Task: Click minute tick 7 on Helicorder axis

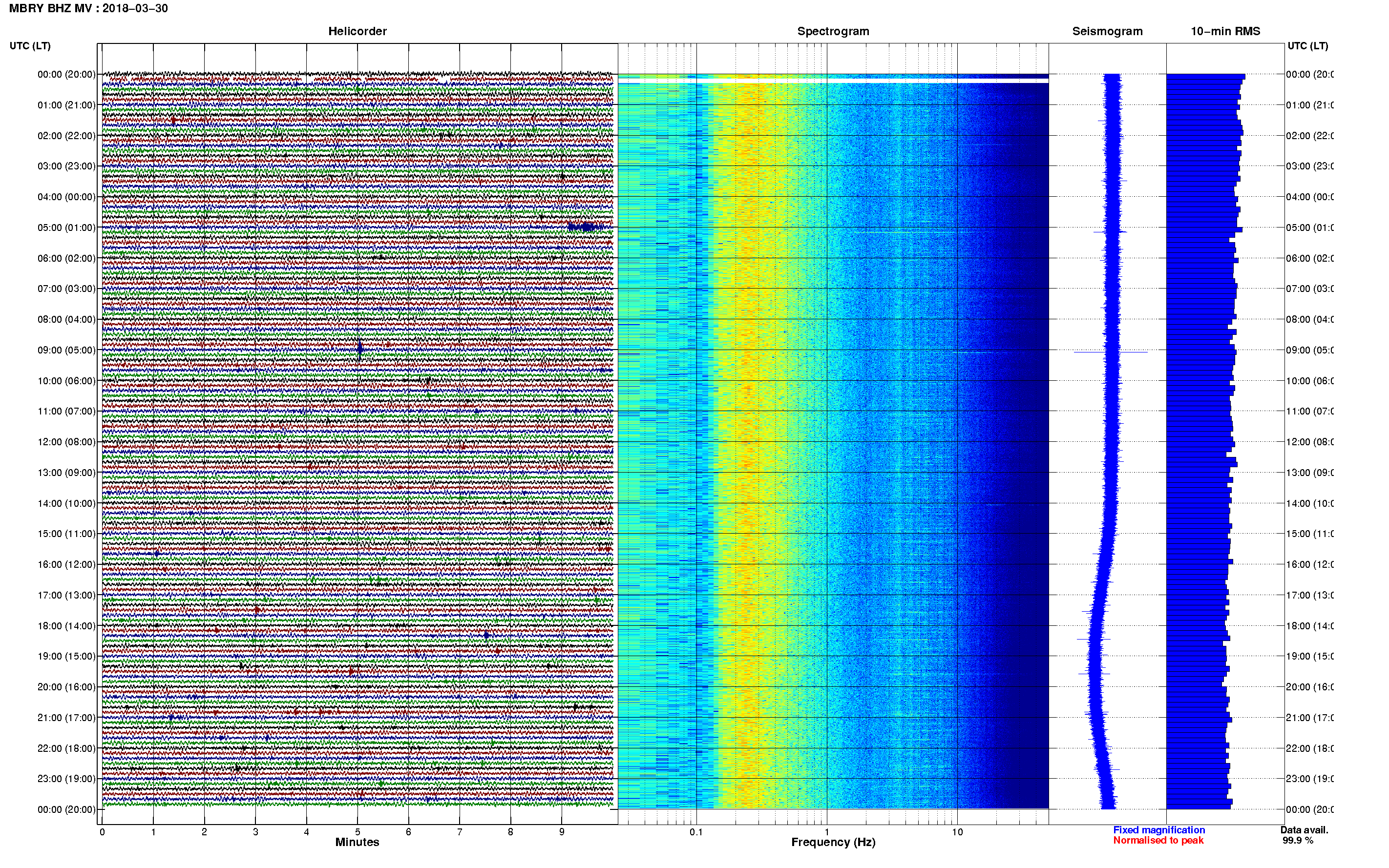Action: pyautogui.click(x=460, y=832)
